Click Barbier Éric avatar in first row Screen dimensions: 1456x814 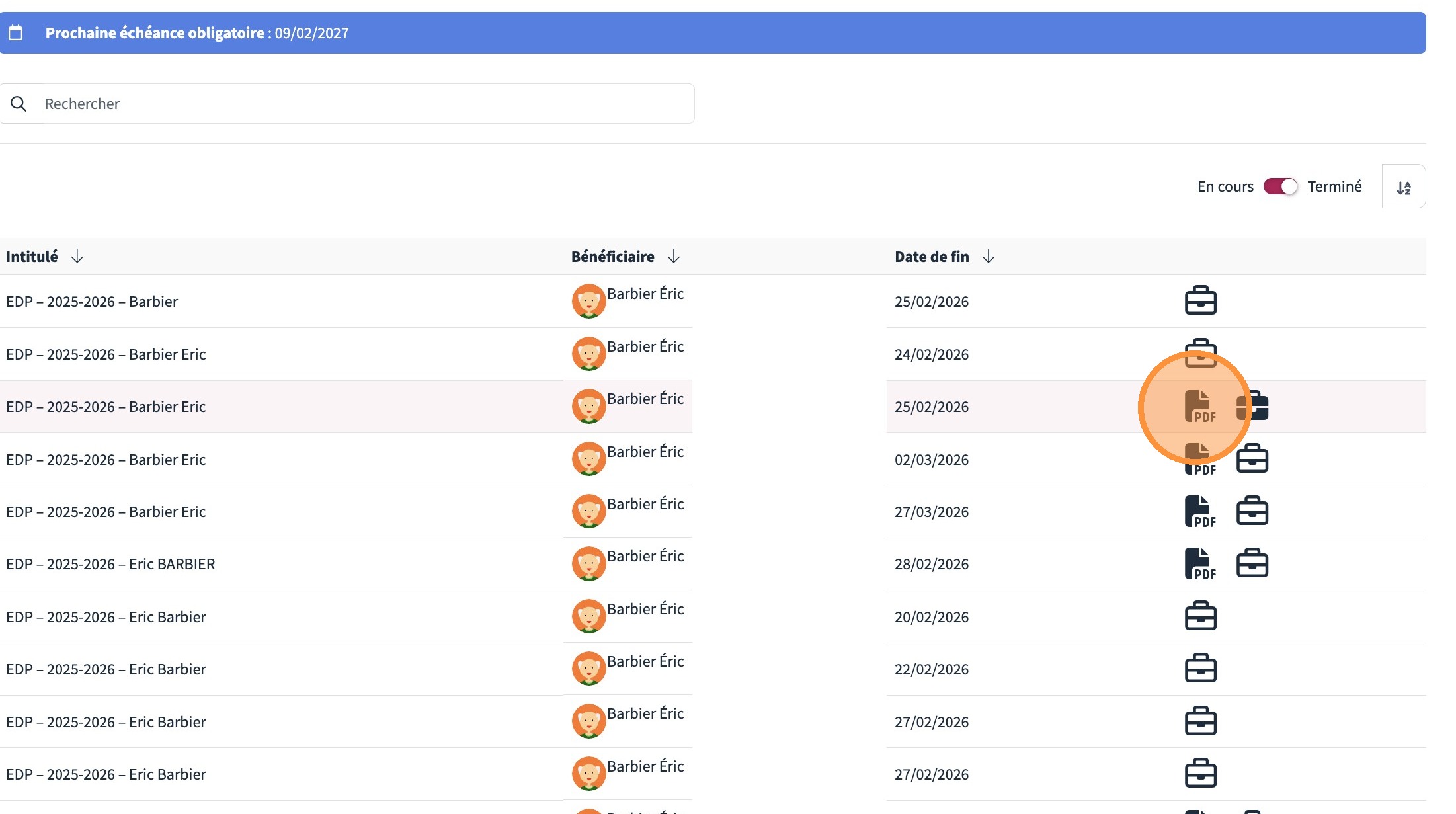tap(588, 302)
